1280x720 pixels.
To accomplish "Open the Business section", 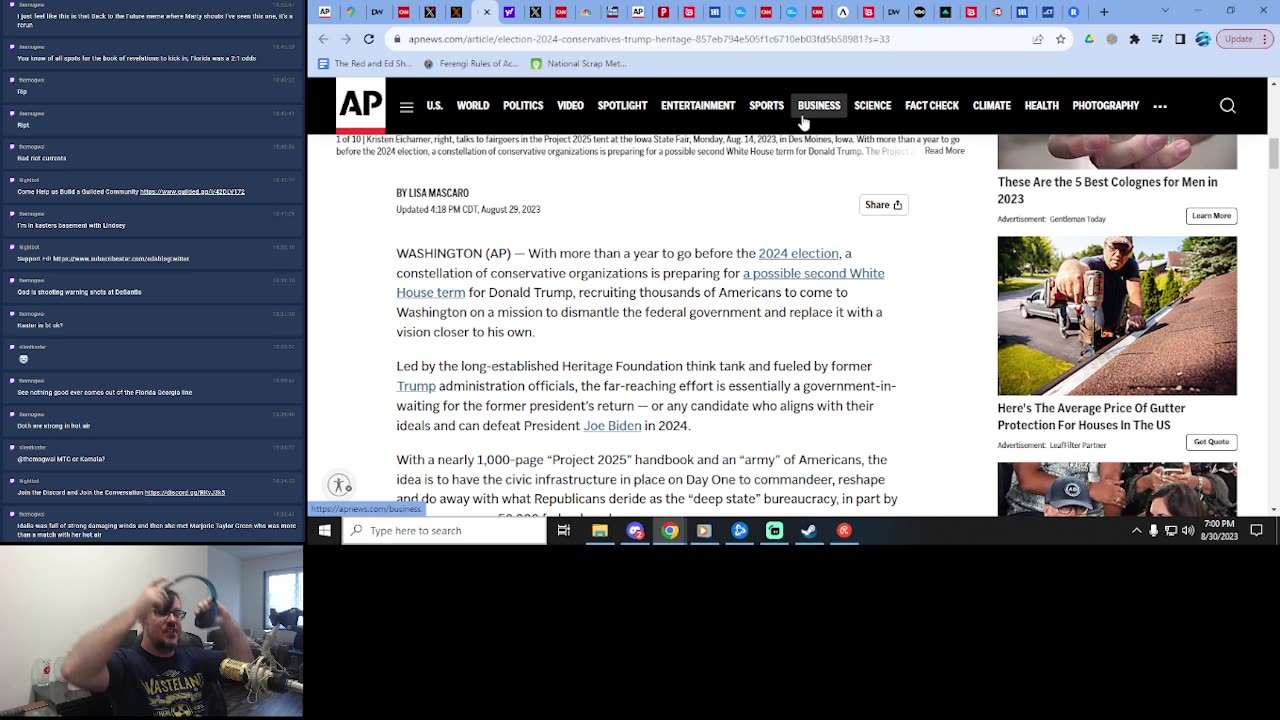I will [819, 106].
